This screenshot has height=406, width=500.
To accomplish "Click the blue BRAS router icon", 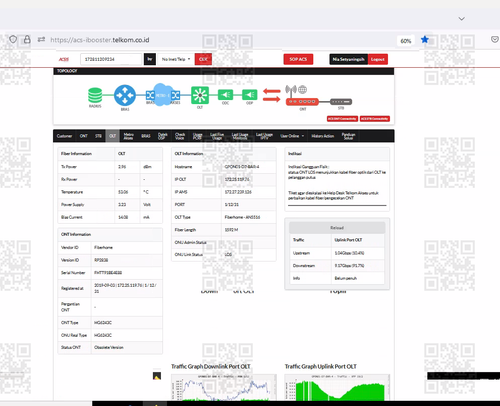I will pos(125,95).
